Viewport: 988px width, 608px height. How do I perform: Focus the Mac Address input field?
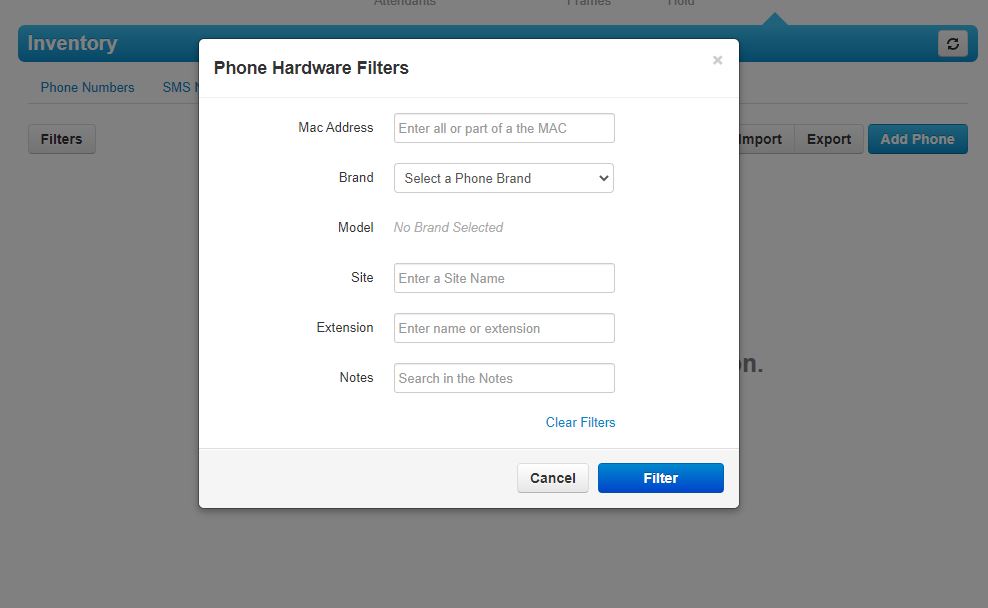[504, 128]
